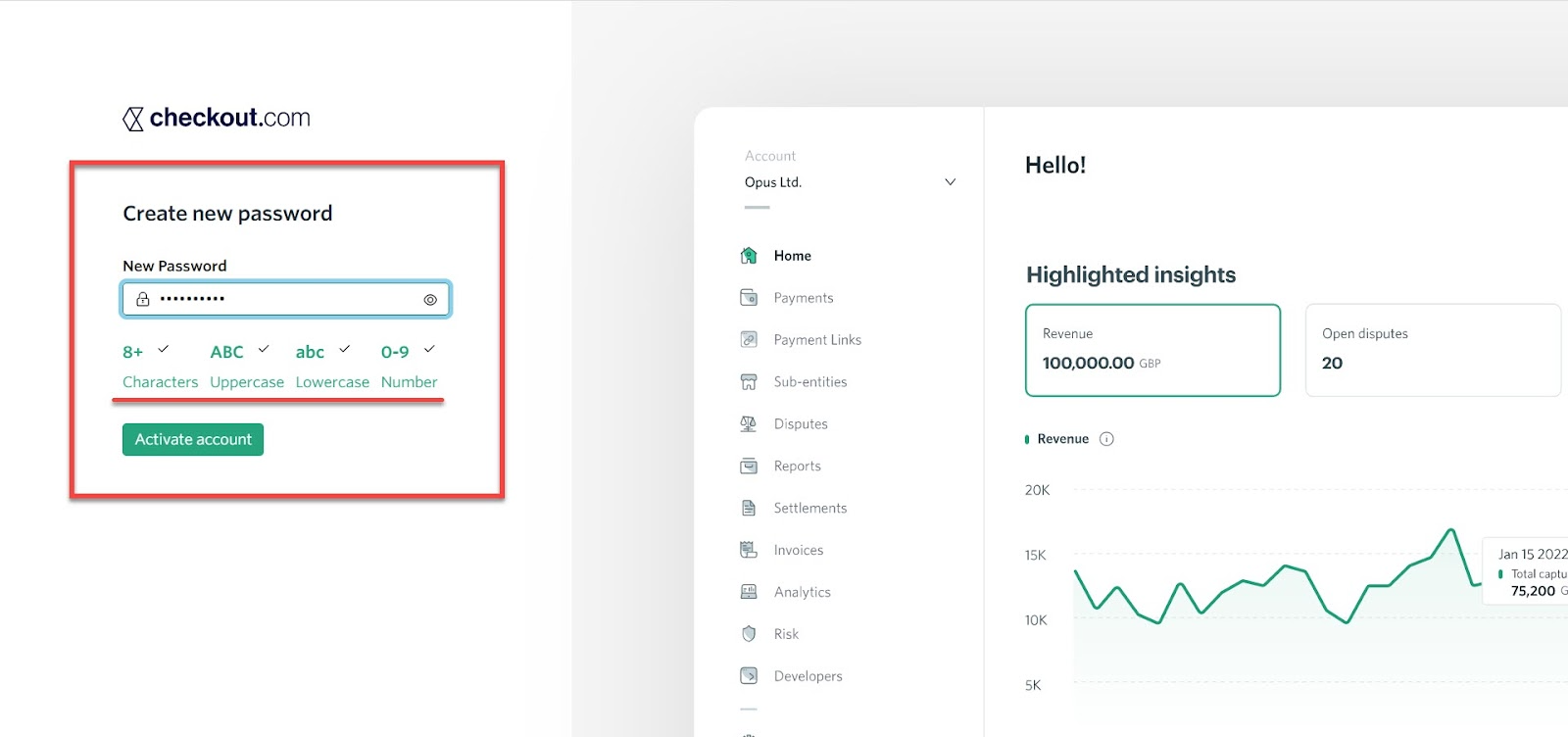The image size is (1568, 737).
Task: Click the Activate account button
Action: (x=193, y=439)
